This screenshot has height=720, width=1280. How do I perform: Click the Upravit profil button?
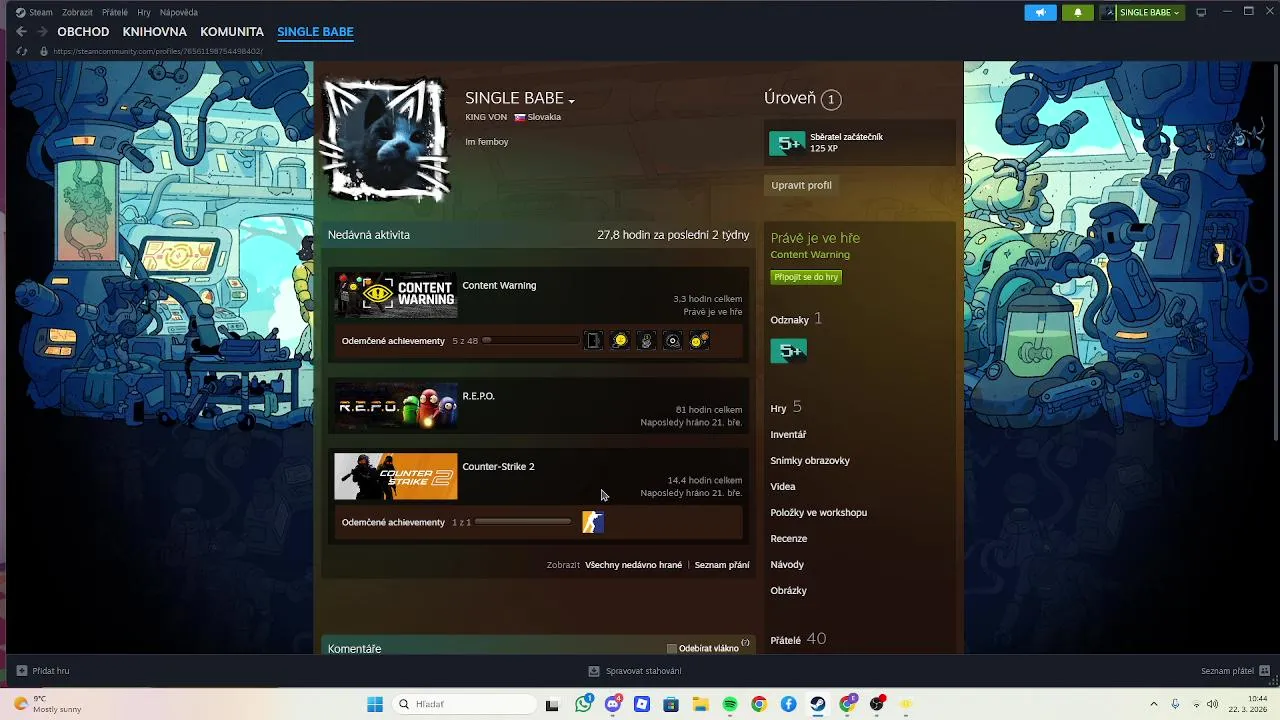tap(801, 185)
